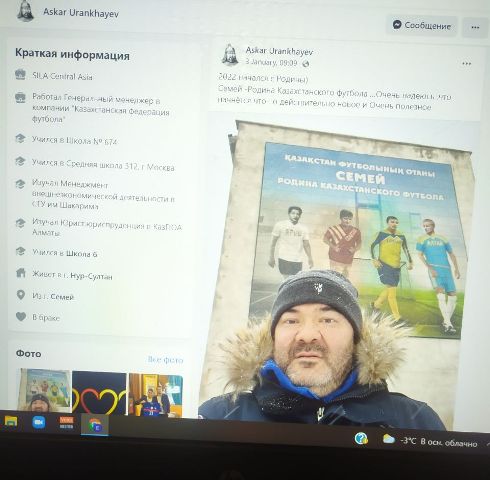The image size is (490, 480).
Task: Click the globe audience icon by post date
Action: [305, 63]
